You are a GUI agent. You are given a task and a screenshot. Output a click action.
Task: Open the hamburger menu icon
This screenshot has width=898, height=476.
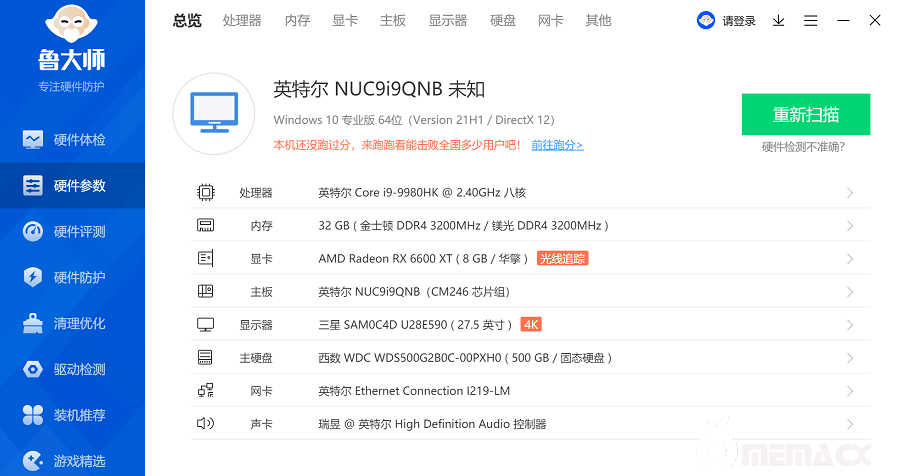click(x=810, y=21)
